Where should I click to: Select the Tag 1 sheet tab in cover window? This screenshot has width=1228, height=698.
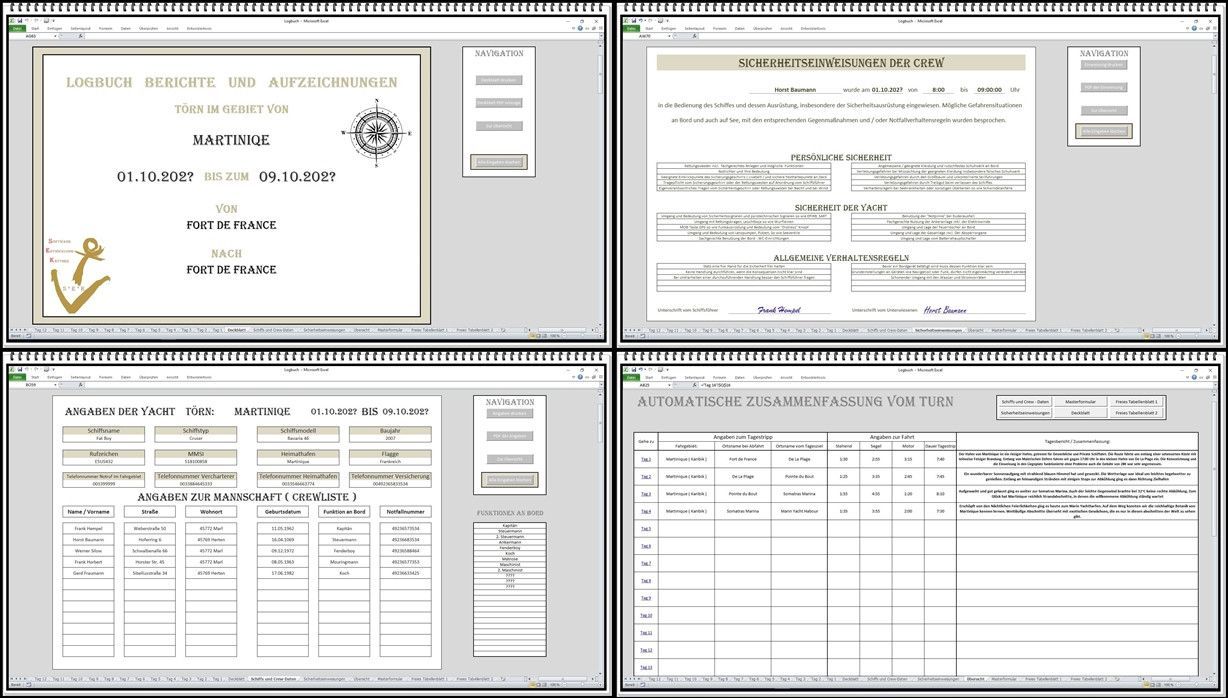(x=217, y=329)
